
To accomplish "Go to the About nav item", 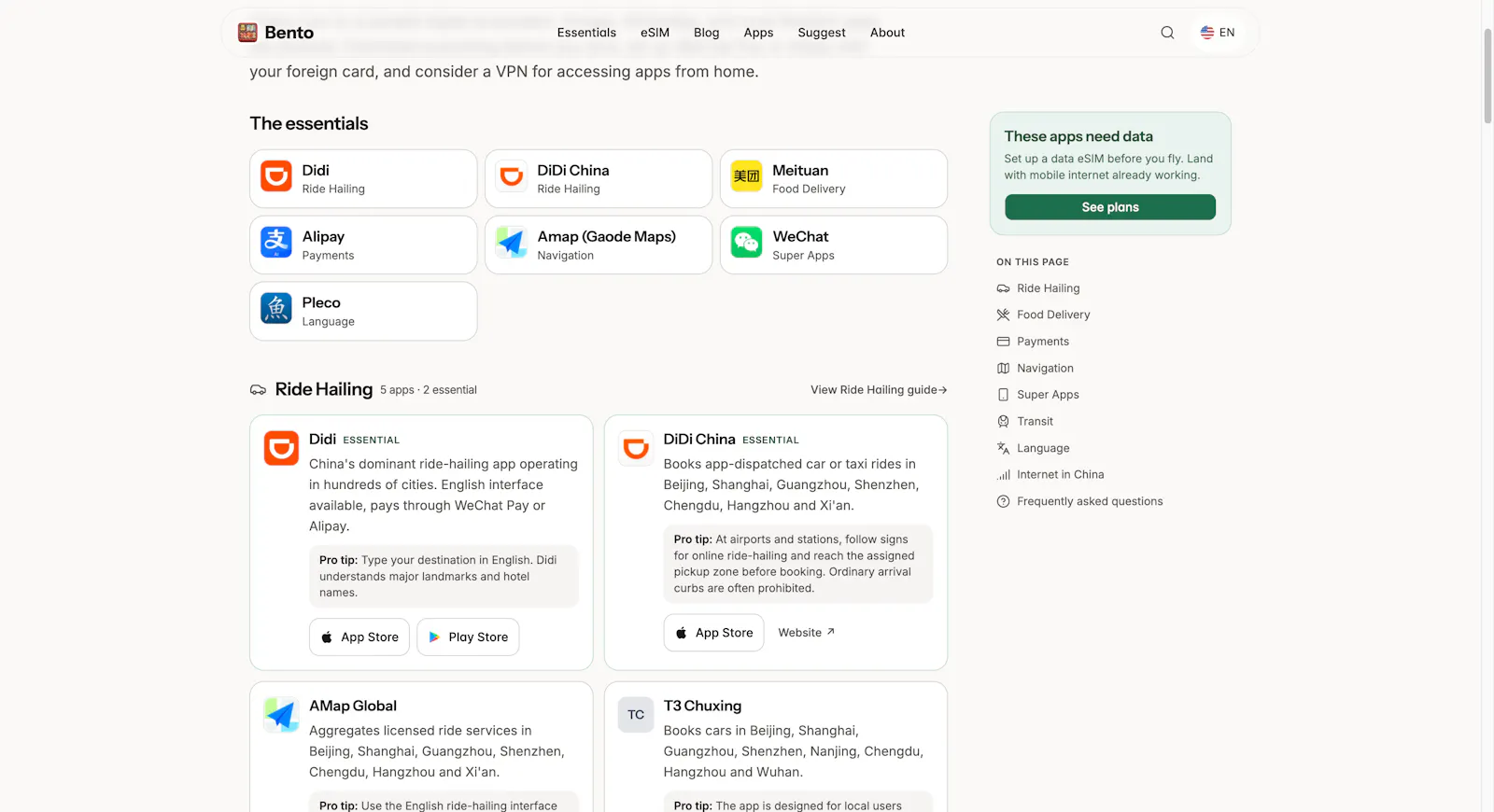I will [x=887, y=33].
